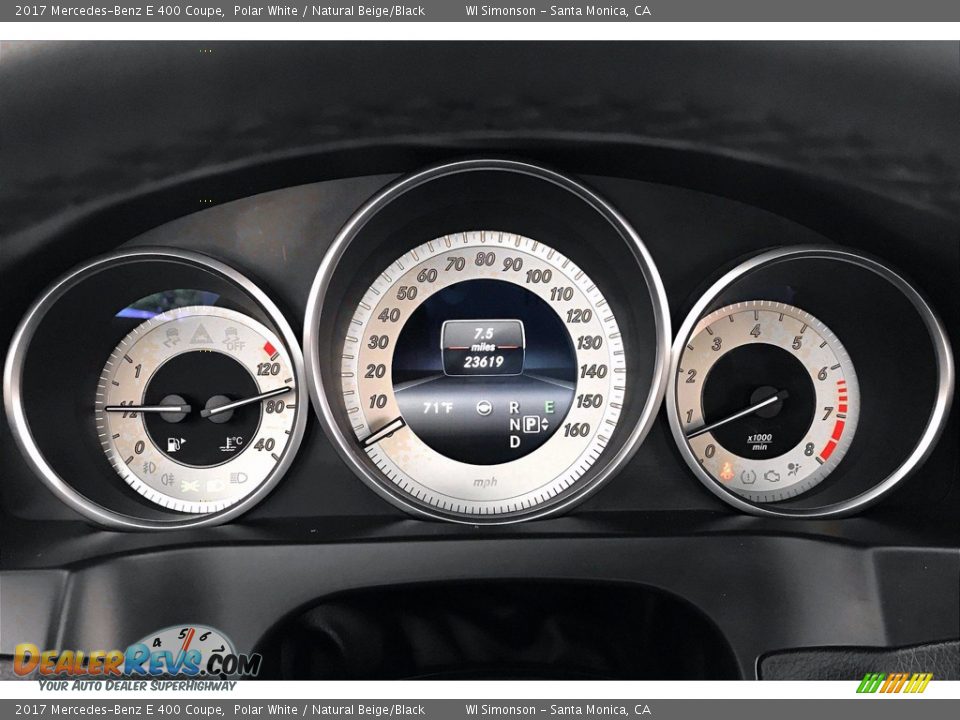This screenshot has width=960, height=720.
Task: Click the speedometer needle
Action: click(x=384, y=432)
